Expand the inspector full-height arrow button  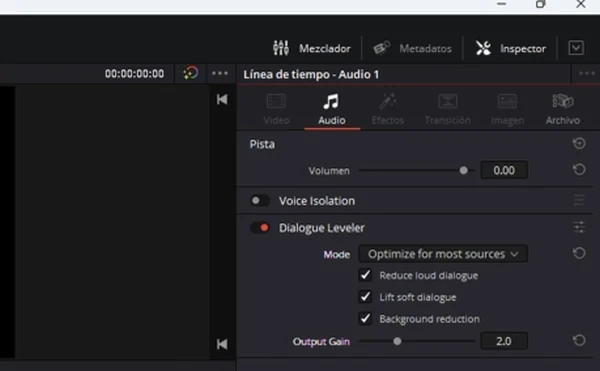coord(576,48)
